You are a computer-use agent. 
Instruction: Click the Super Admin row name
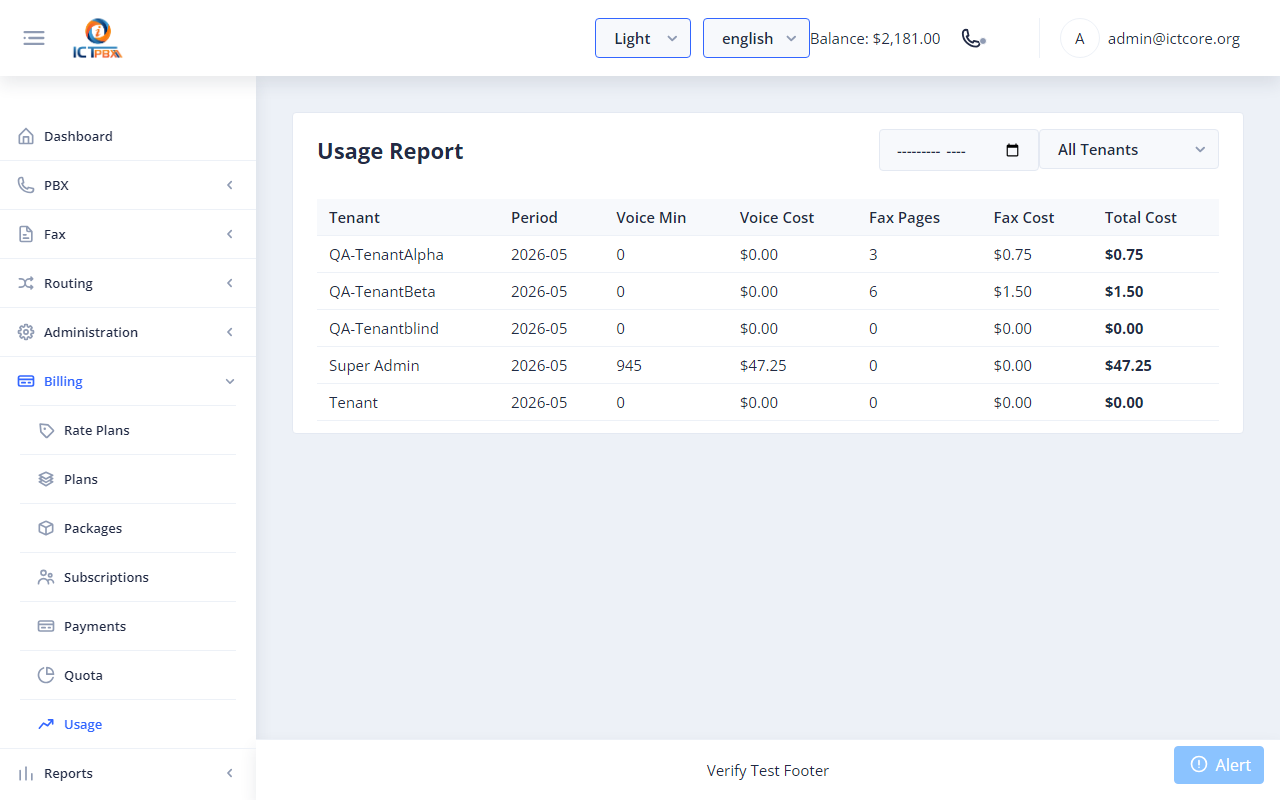(x=374, y=365)
